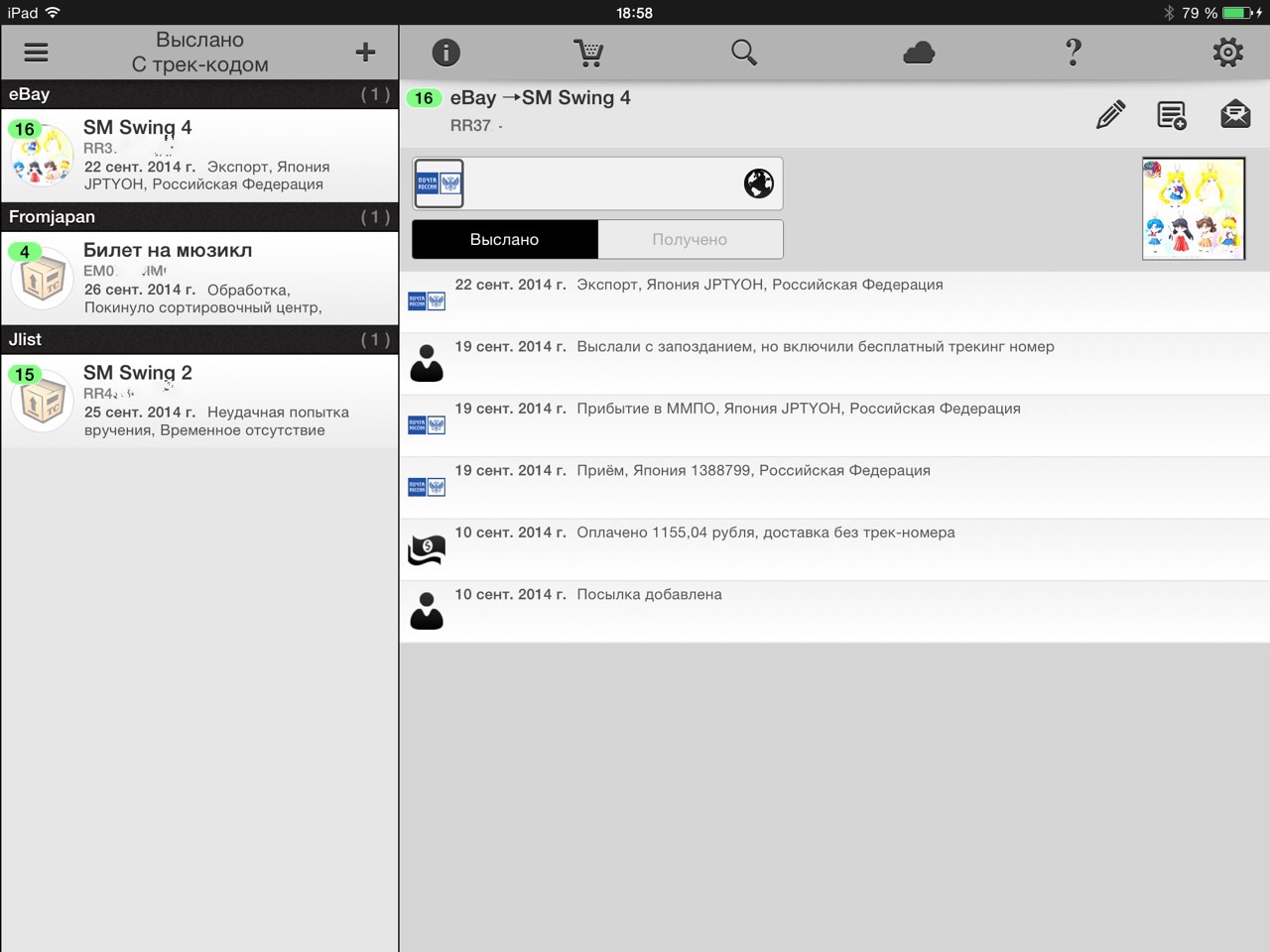Collapse the Jlist section header
1270x952 pixels.
[x=198, y=339]
